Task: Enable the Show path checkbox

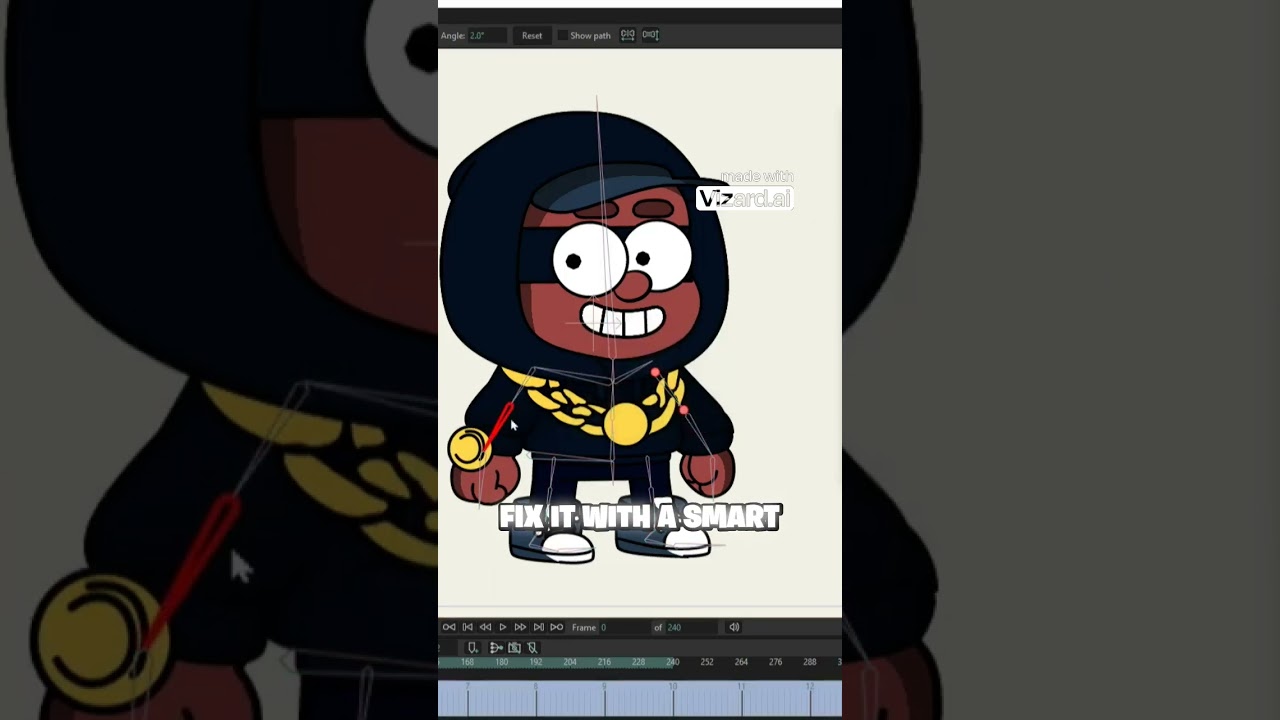Action: pyautogui.click(x=562, y=35)
